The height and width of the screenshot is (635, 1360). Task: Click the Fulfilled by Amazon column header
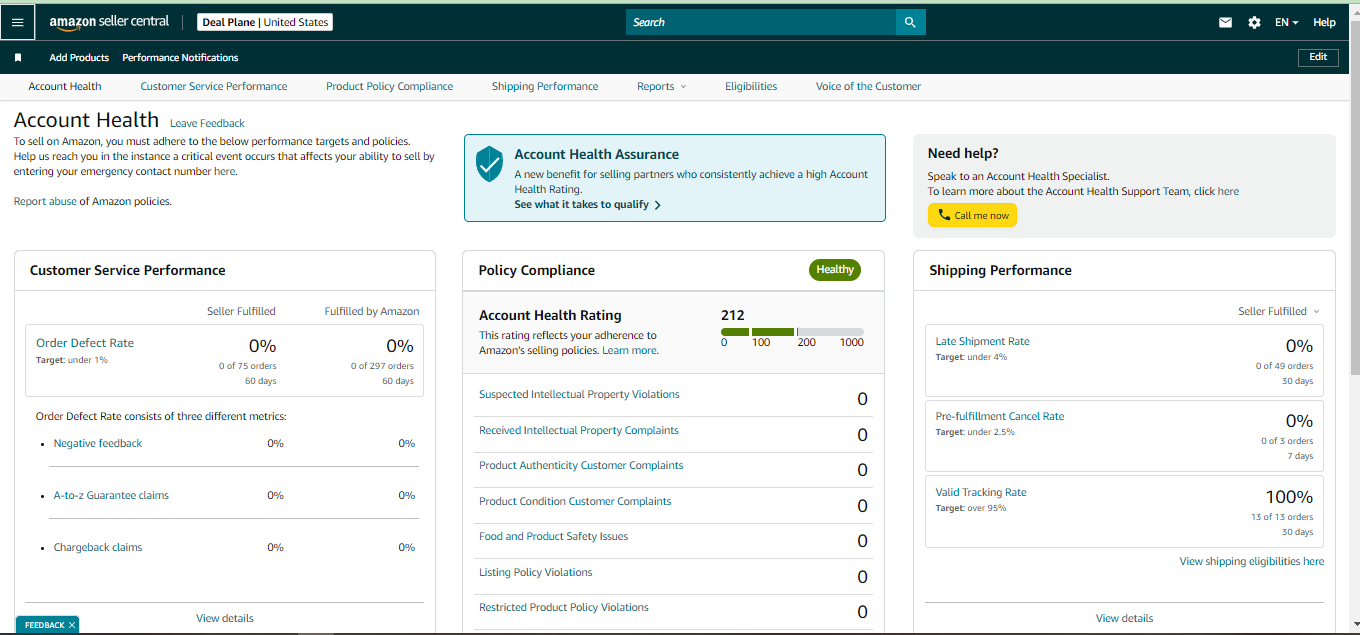click(372, 312)
